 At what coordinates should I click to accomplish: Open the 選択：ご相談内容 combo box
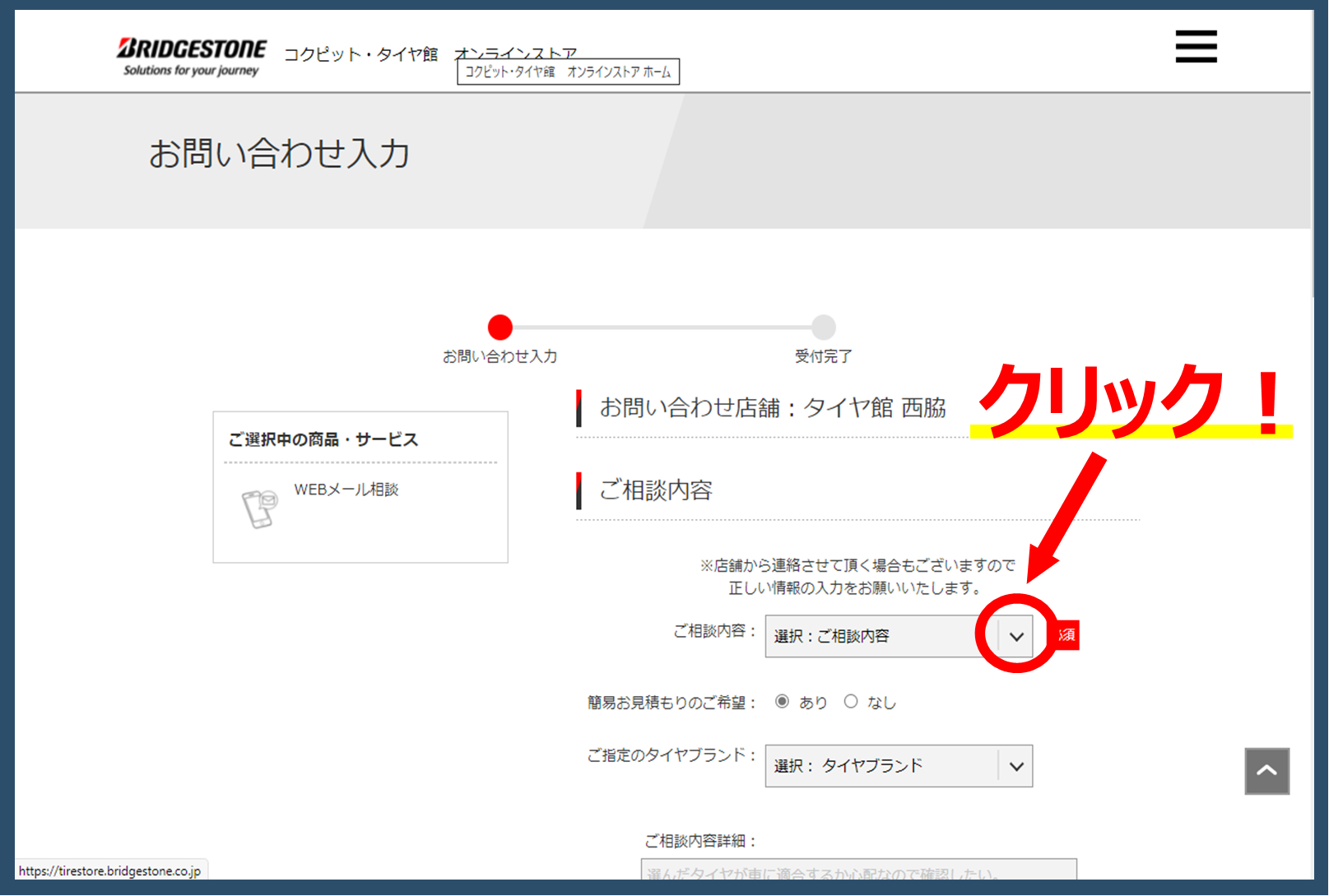[x=881, y=636]
